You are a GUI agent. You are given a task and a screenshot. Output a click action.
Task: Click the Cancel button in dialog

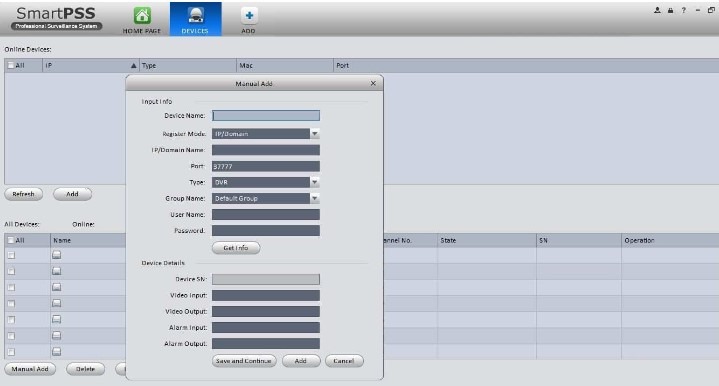click(x=344, y=361)
